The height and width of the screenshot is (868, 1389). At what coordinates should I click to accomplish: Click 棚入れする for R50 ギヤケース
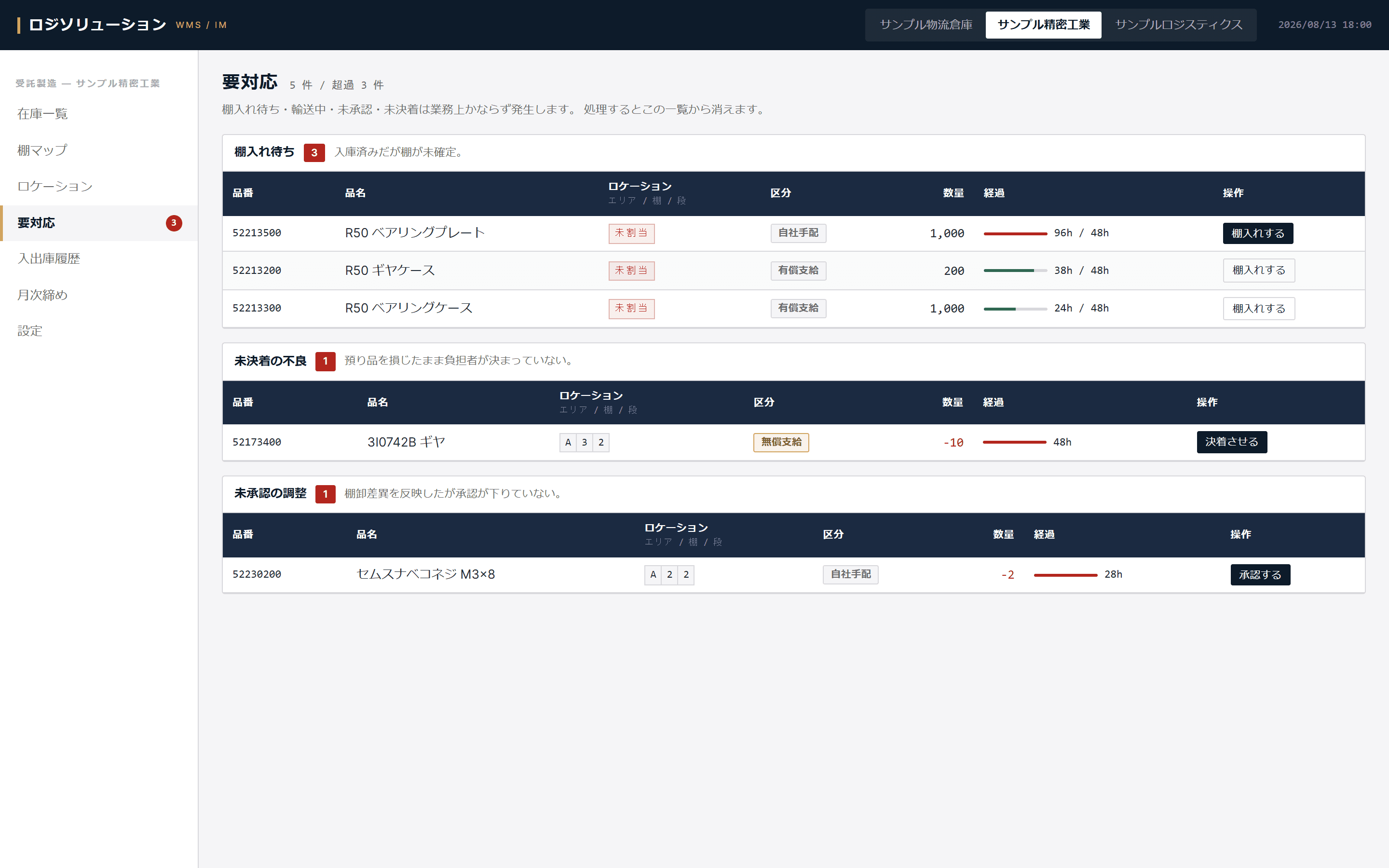click(x=1259, y=271)
